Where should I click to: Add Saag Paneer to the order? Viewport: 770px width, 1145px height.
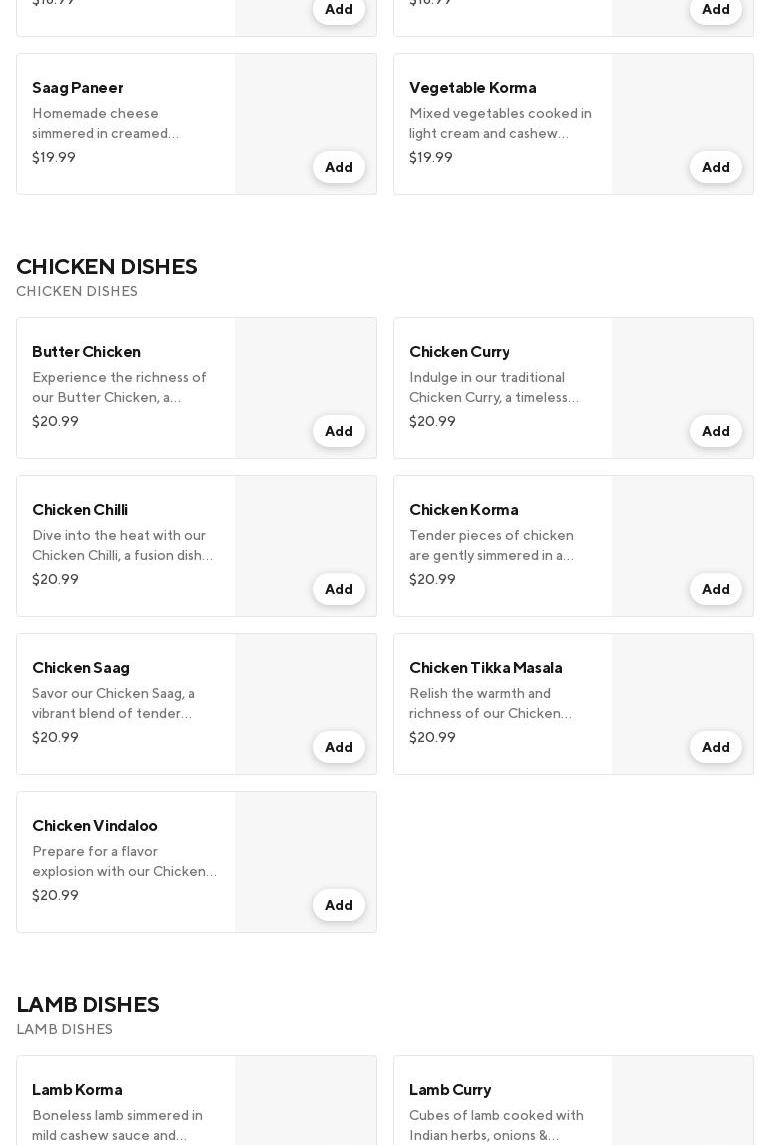point(338,167)
